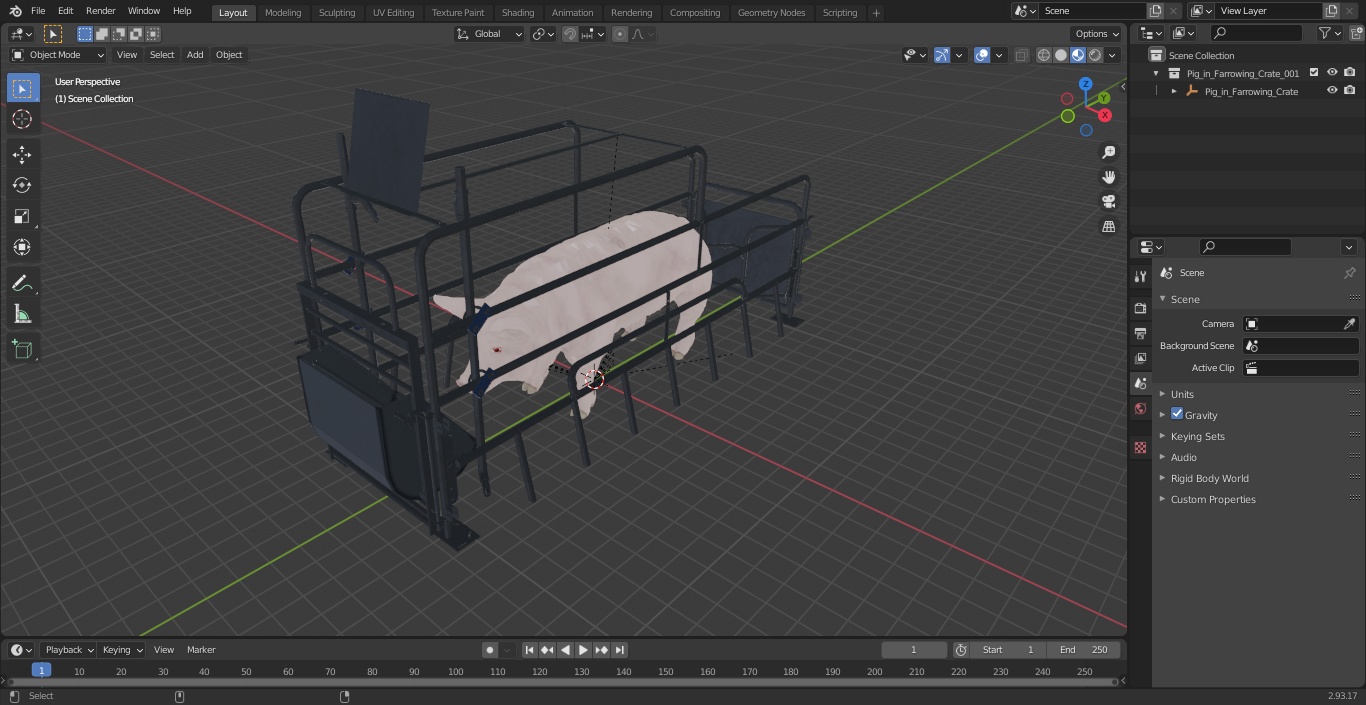
Task: Expand the Rigid Body World panel
Action: tap(1209, 478)
